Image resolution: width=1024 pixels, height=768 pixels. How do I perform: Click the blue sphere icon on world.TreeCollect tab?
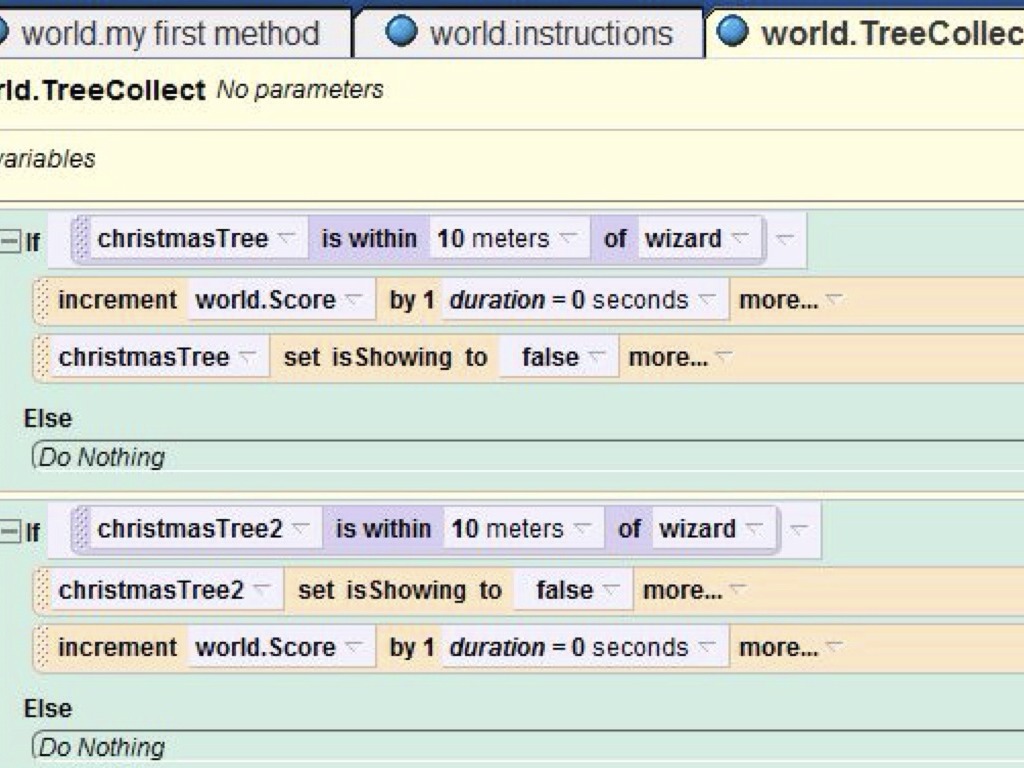click(x=733, y=32)
